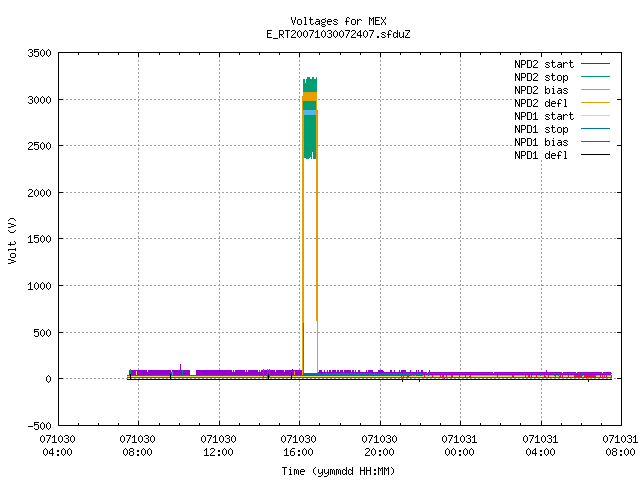Click the orange NPD2 defl band near 3000 V
Screen dimensions: 640x480
click(310, 97)
